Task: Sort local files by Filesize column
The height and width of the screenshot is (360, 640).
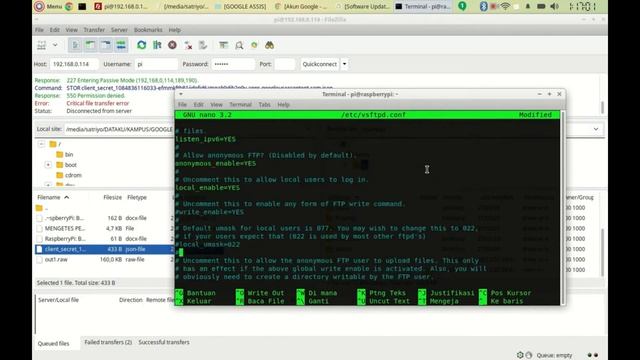Action: [x=112, y=197]
